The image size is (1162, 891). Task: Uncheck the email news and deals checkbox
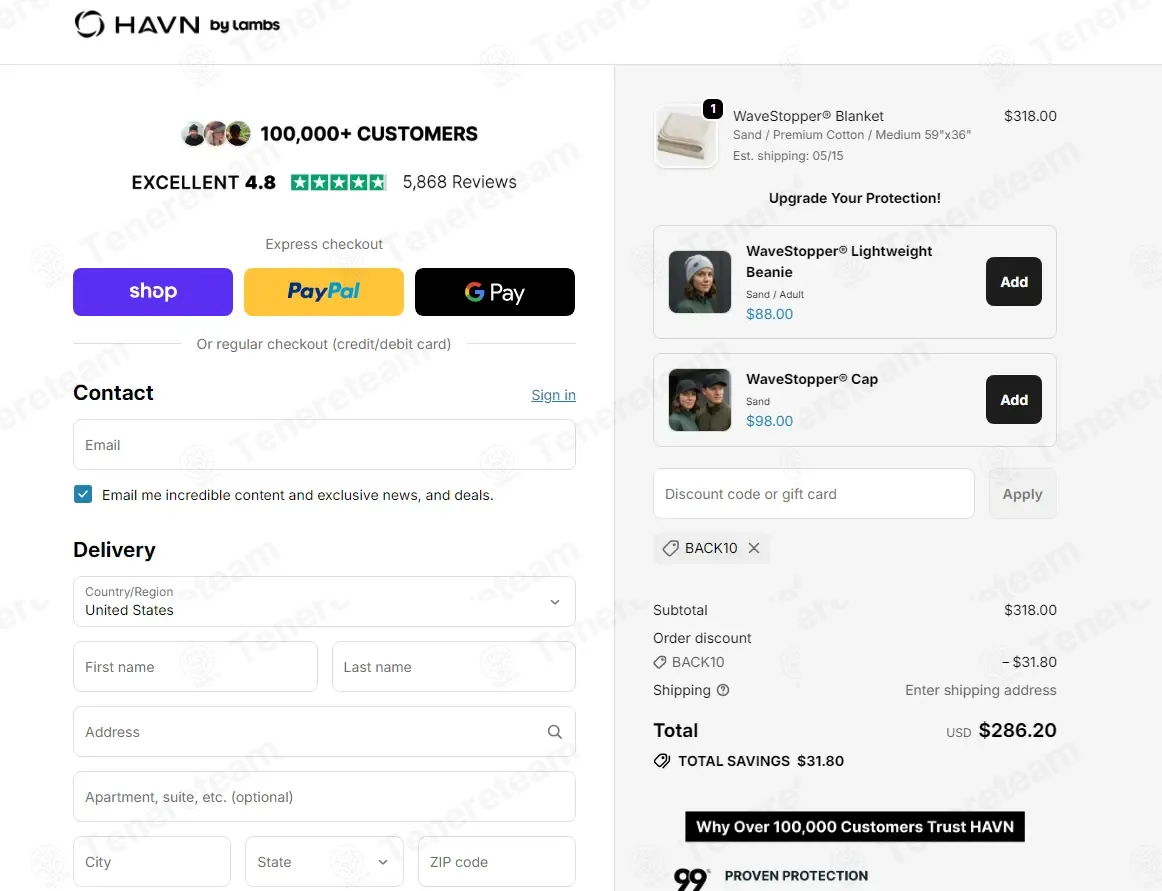tap(83, 494)
